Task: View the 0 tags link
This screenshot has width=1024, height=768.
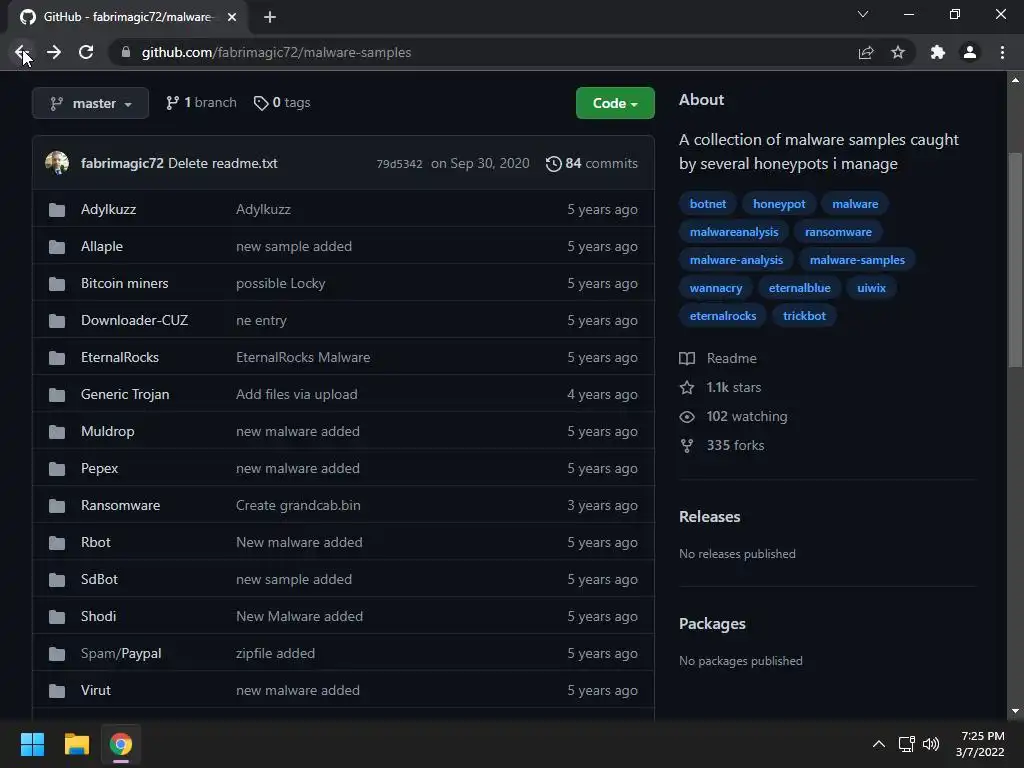Action: pyautogui.click(x=282, y=103)
